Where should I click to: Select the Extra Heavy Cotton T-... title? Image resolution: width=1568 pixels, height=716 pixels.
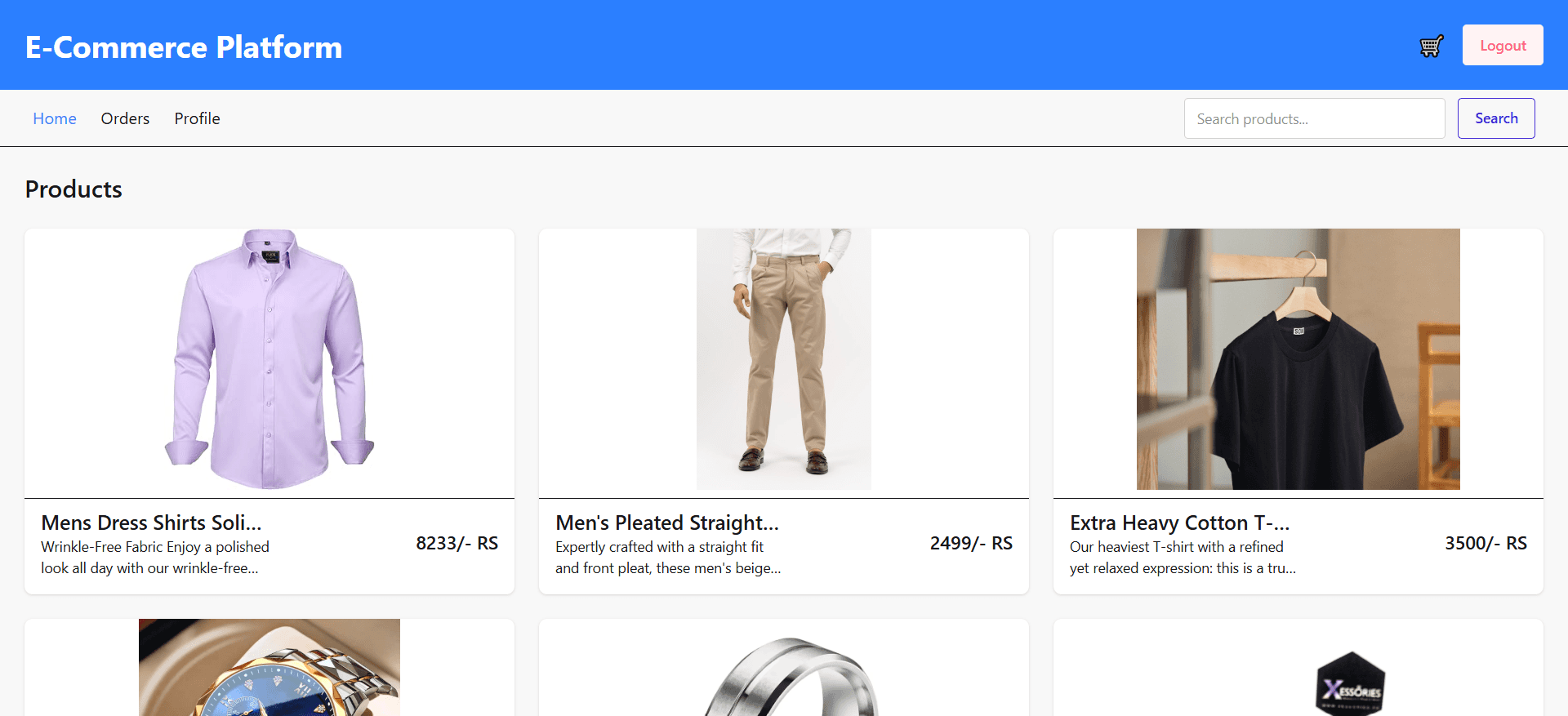[1180, 523]
